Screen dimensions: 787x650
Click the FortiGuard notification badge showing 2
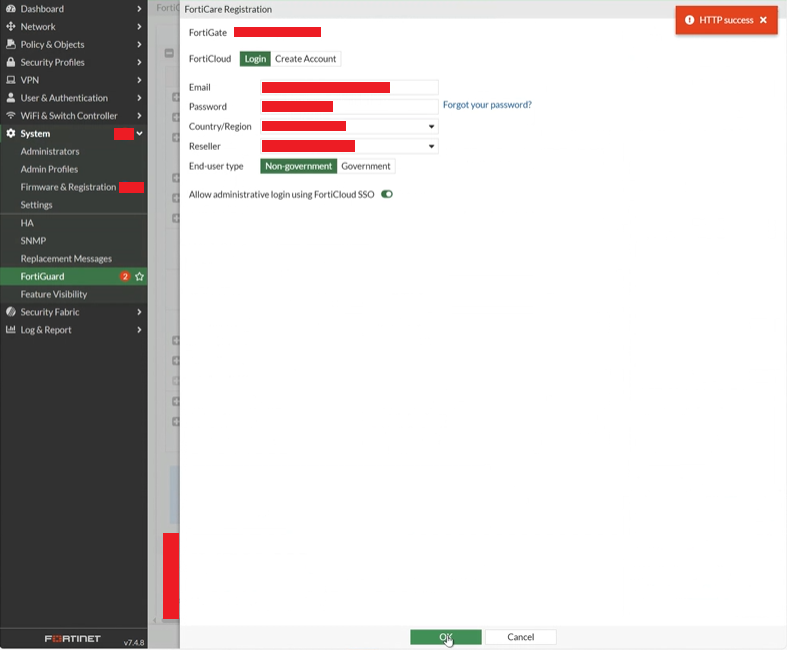click(x=125, y=276)
